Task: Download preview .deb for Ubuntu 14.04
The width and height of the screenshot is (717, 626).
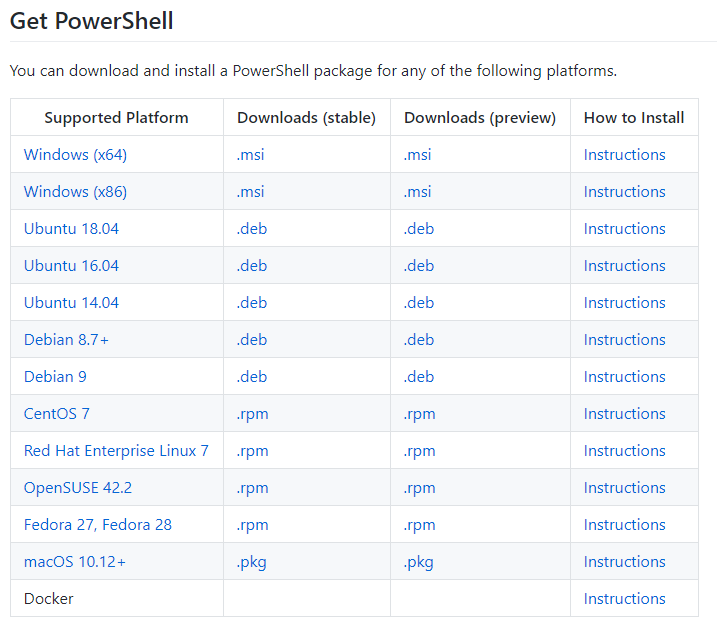Action: coord(419,303)
